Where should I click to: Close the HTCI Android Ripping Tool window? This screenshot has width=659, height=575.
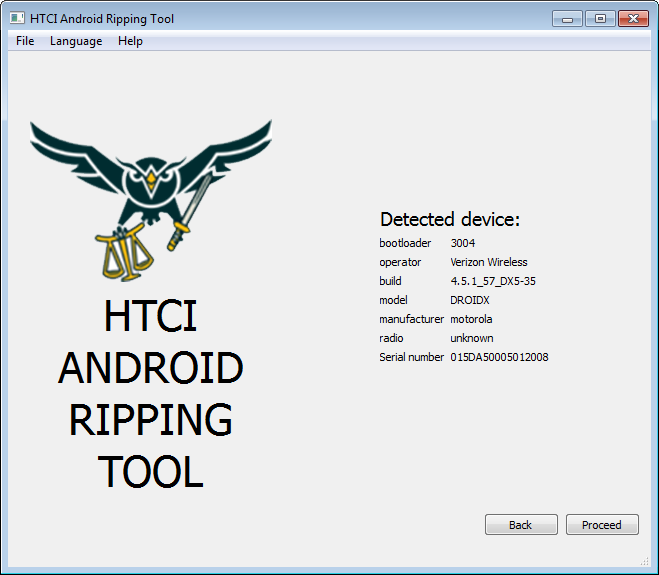click(x=633, y=19)
